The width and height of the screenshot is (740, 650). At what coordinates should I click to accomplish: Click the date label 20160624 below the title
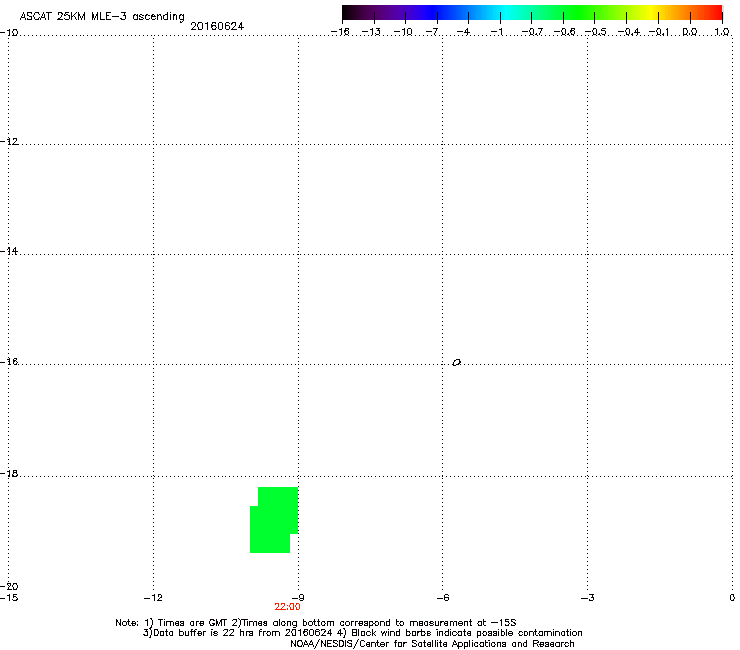(x=217, y=26)
